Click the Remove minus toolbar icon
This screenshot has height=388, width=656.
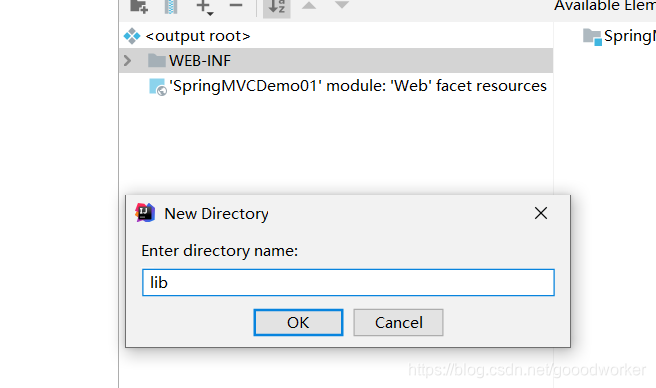tap(236, 5)
